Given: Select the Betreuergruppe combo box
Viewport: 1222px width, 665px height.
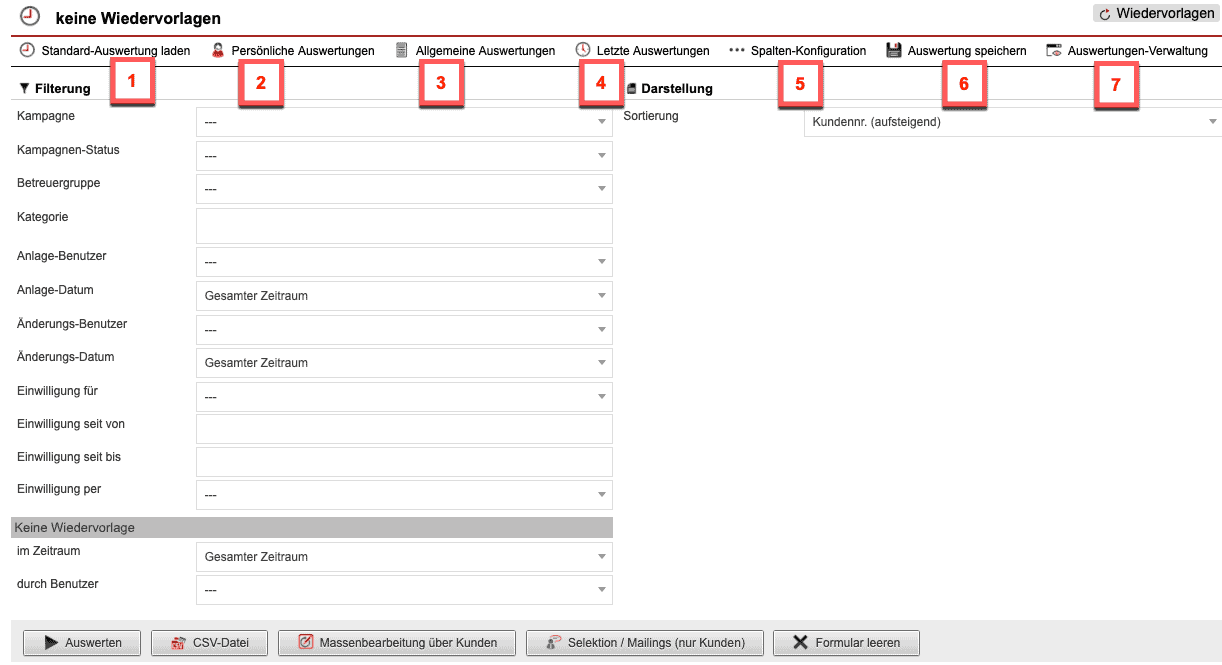Looking at the screenshot, I should click(404, 189).
